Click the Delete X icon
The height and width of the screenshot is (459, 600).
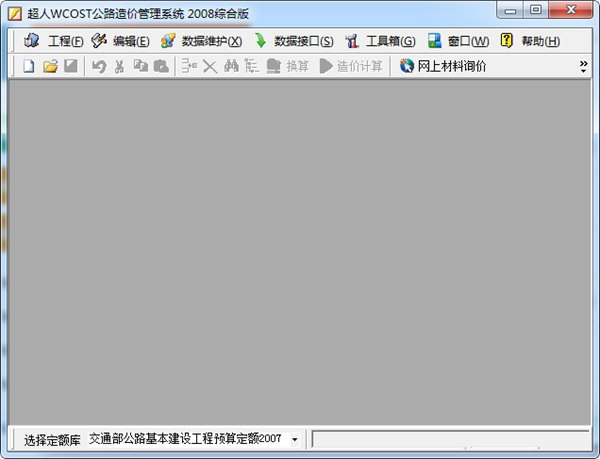coord(210,67)
